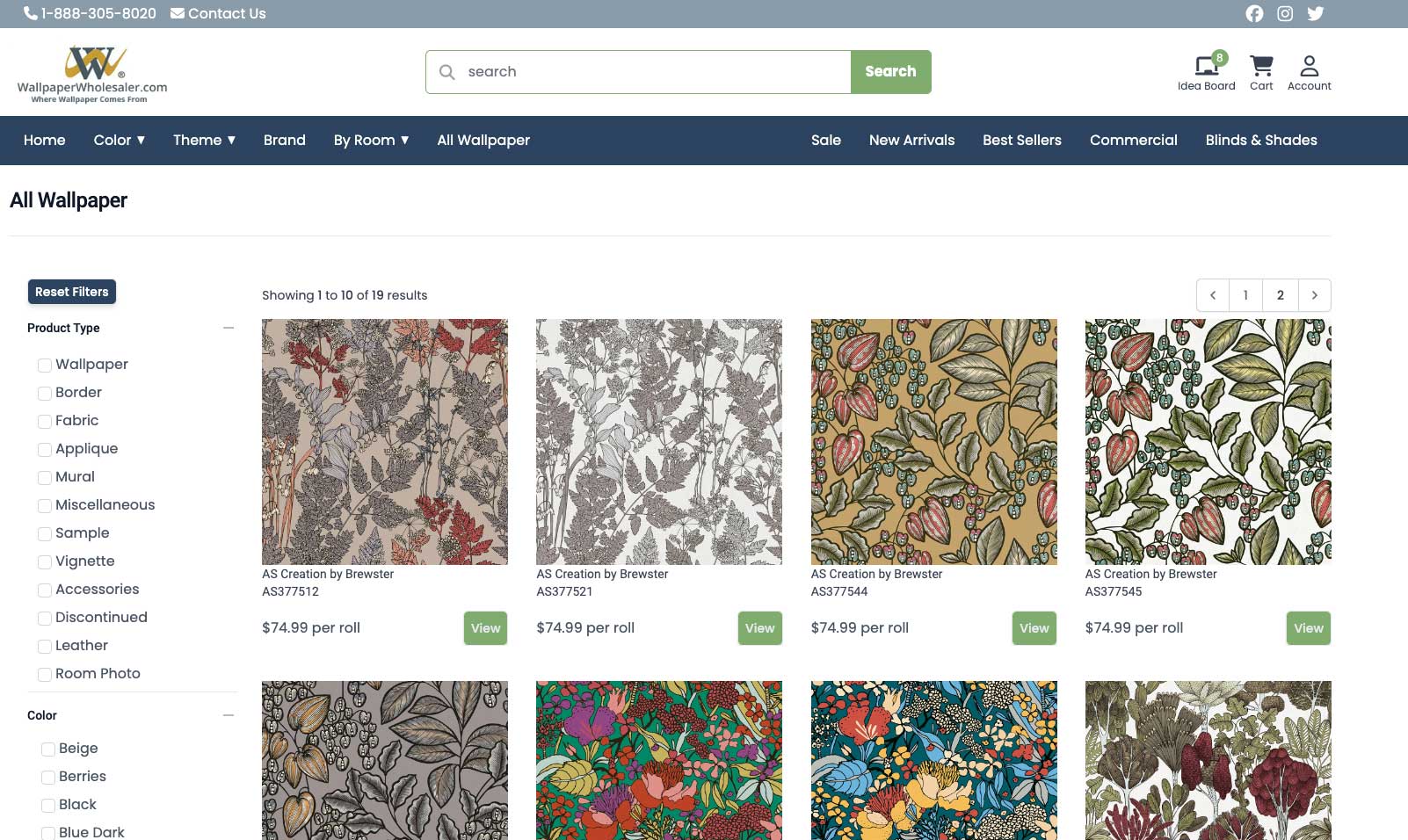Screen dimensions: 1408x840
Task: Open the Instagram social icon
Action: pyautogui.click(x=1285, y=14)
